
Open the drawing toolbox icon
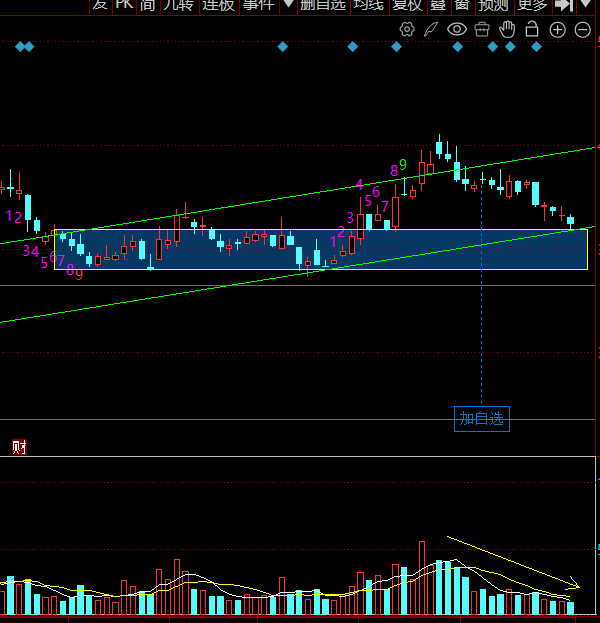[482, 30]
